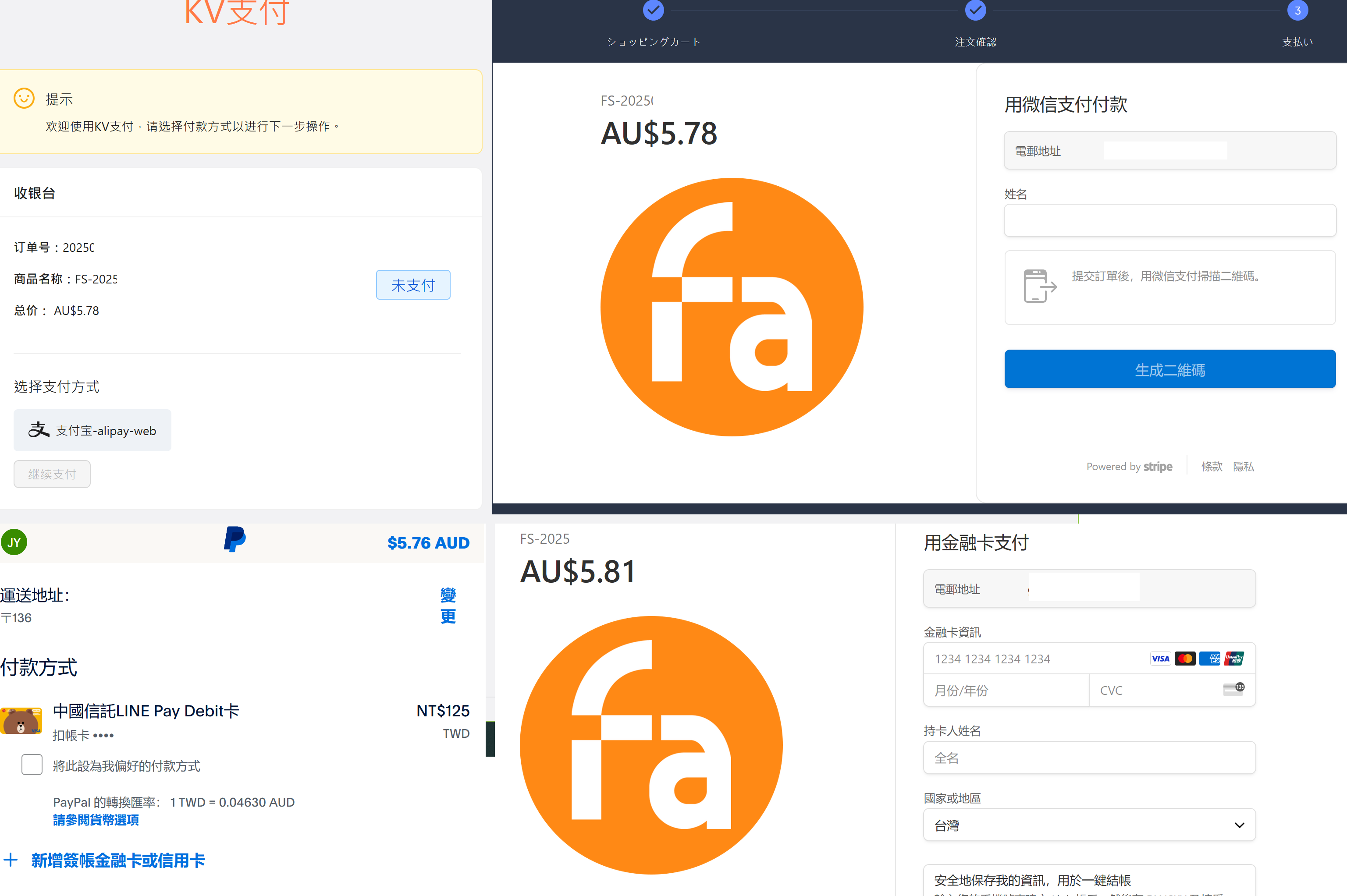Open the 國家或地區 台灣 dropdown

[x=1089, y=825]
